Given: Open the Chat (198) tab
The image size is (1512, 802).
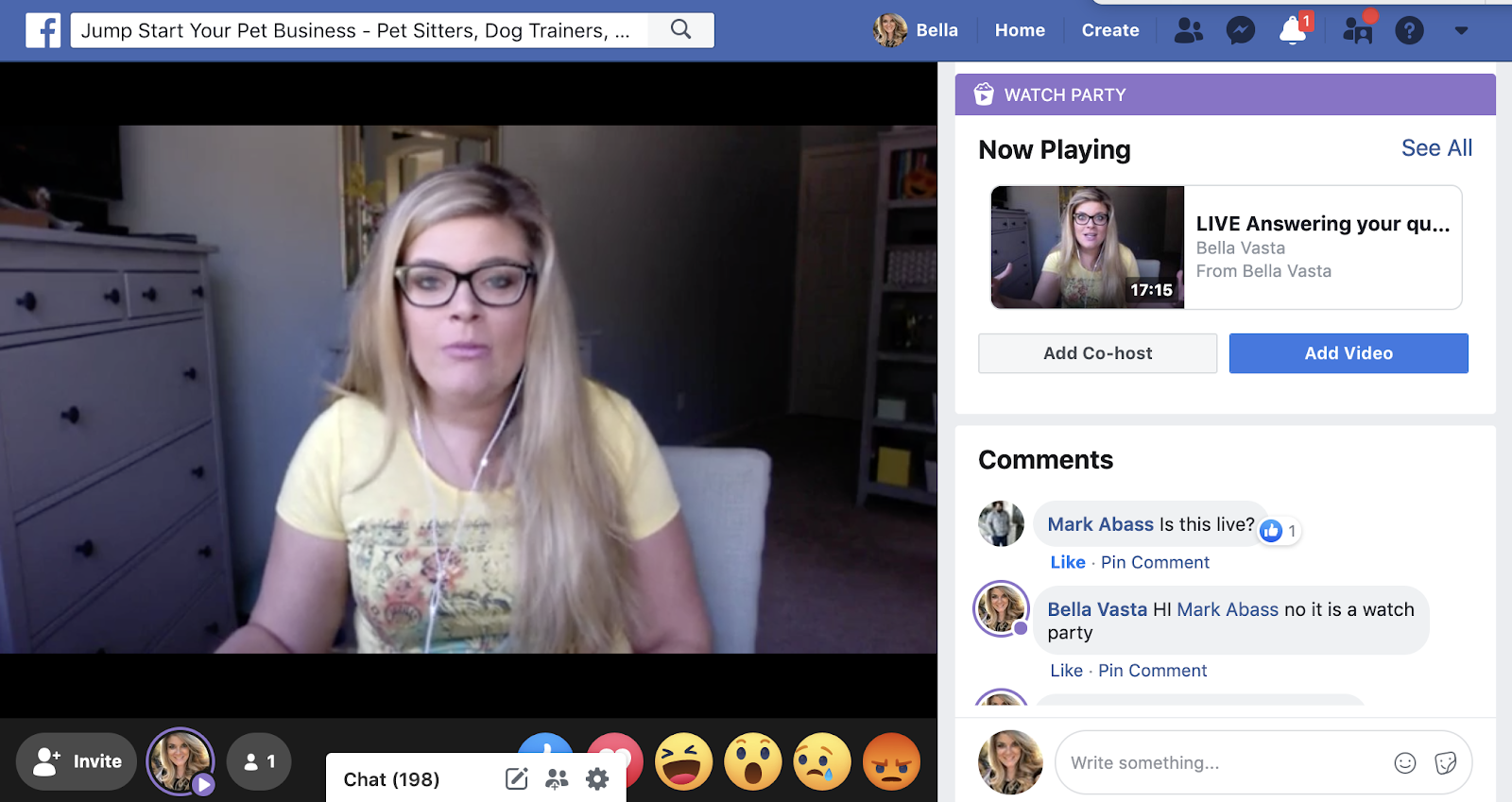Looking at the screenshot, I should click(391, 779).
